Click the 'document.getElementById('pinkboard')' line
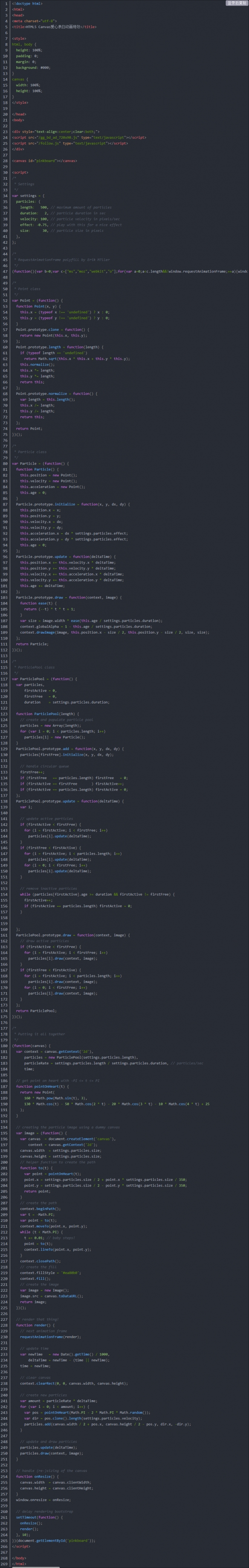The image size is (249, 1568). point(53,1541)
